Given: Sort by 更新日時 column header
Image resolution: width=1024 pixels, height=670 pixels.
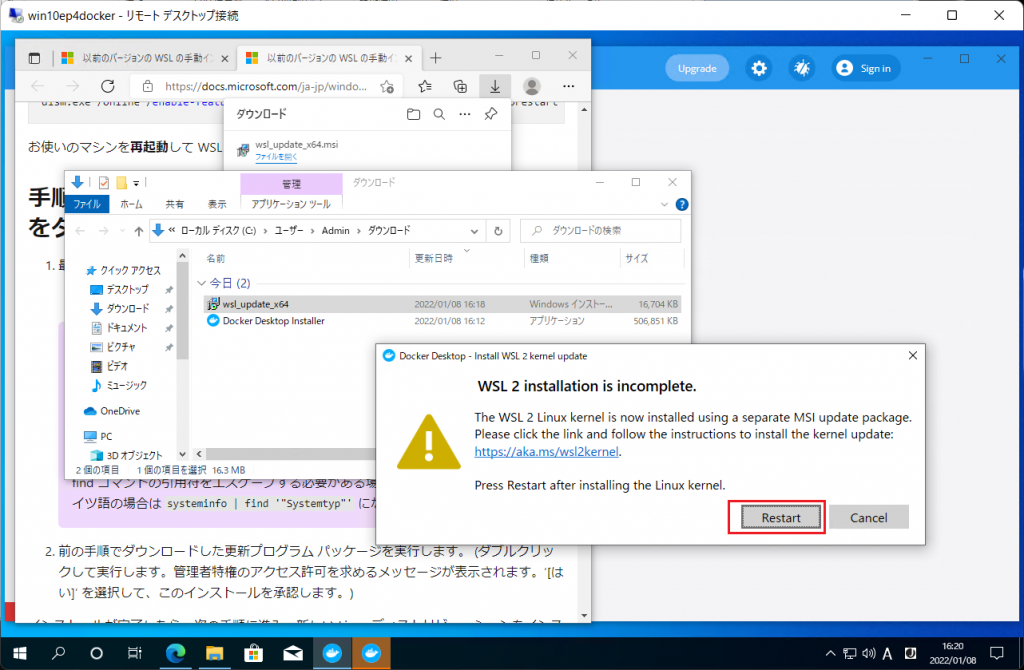Looking at the screenshot, I should (434, 259).
